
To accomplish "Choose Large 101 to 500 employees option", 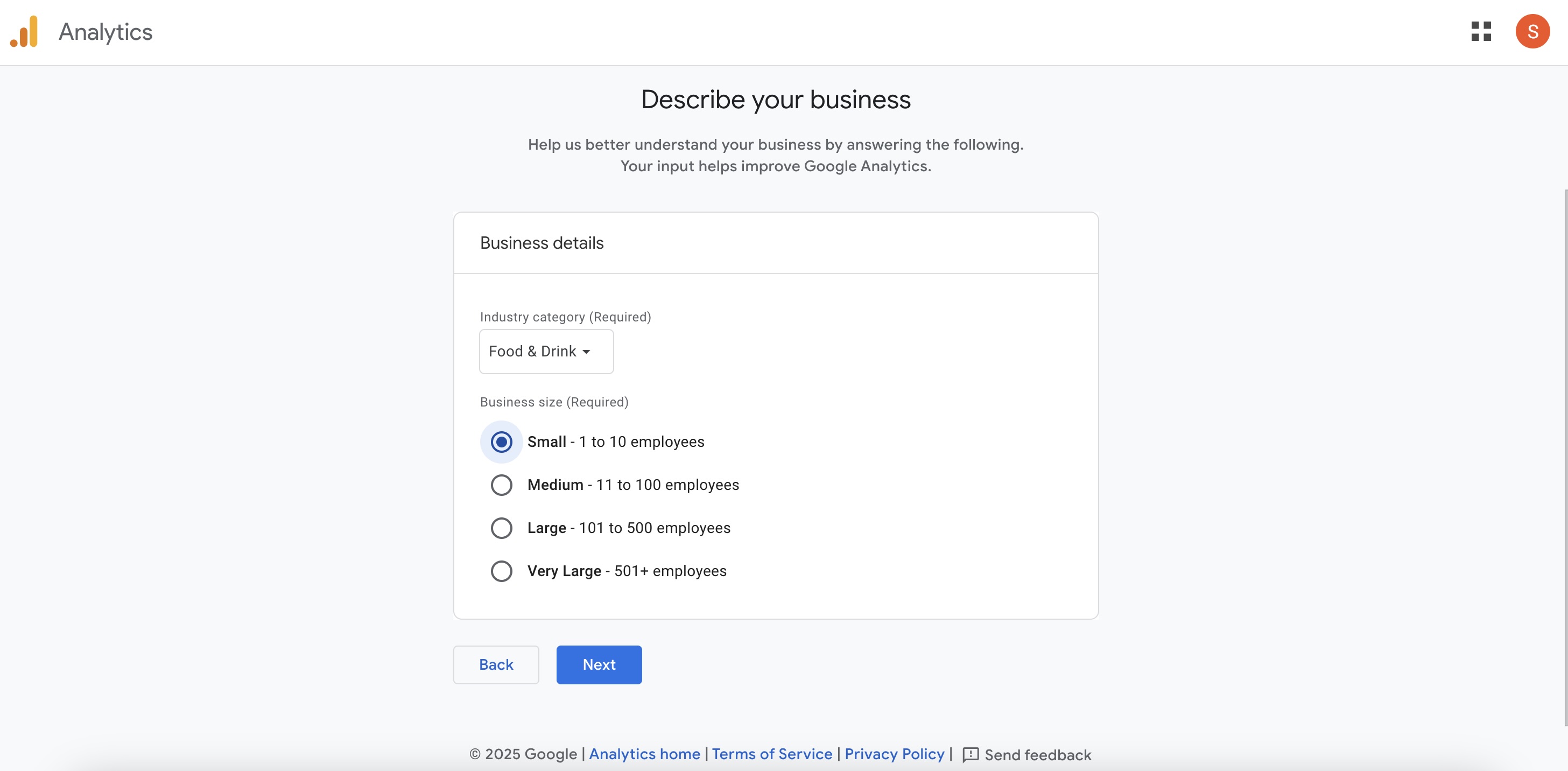I will [x=501, y=528].
